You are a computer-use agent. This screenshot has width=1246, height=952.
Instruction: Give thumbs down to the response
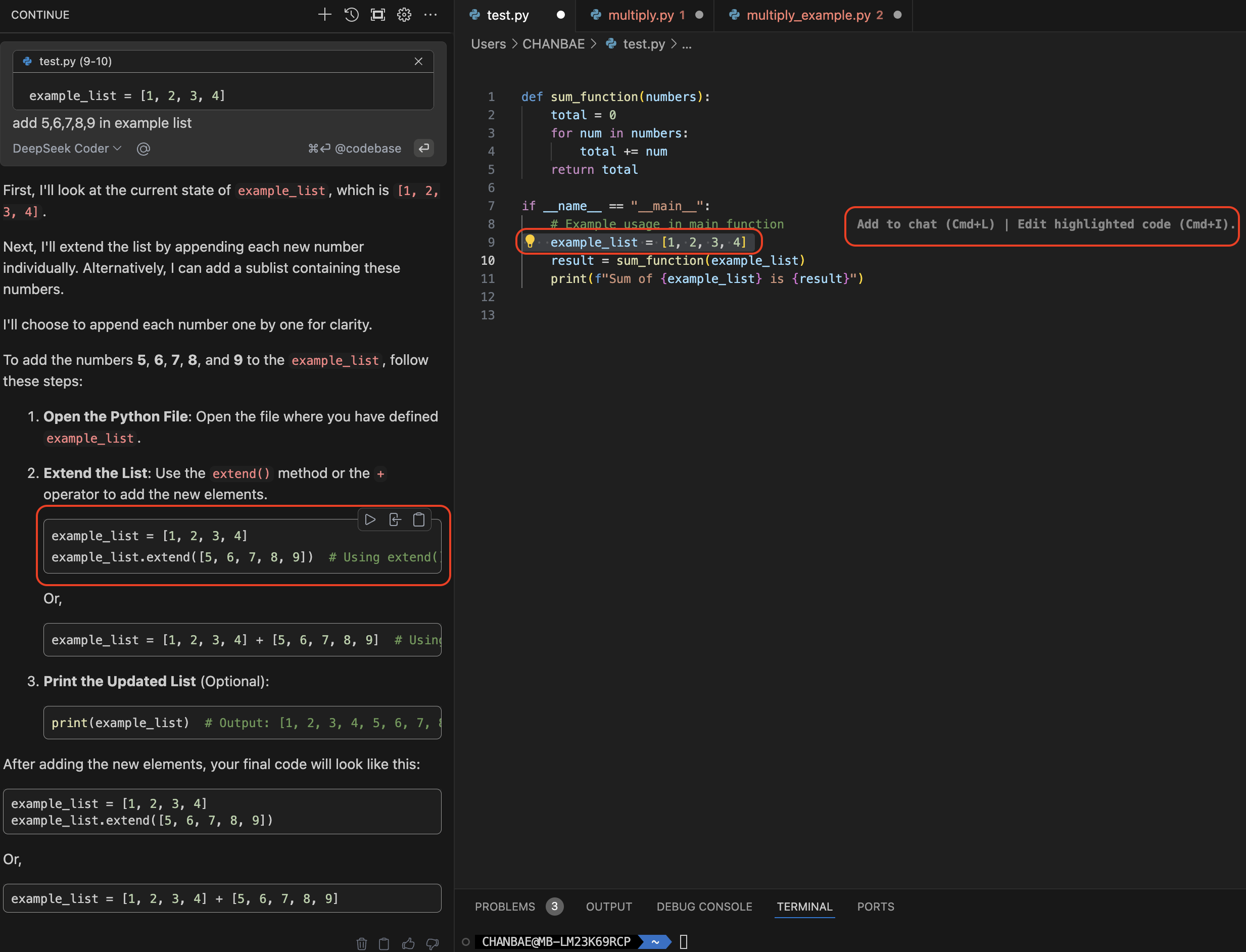(433, 943)
